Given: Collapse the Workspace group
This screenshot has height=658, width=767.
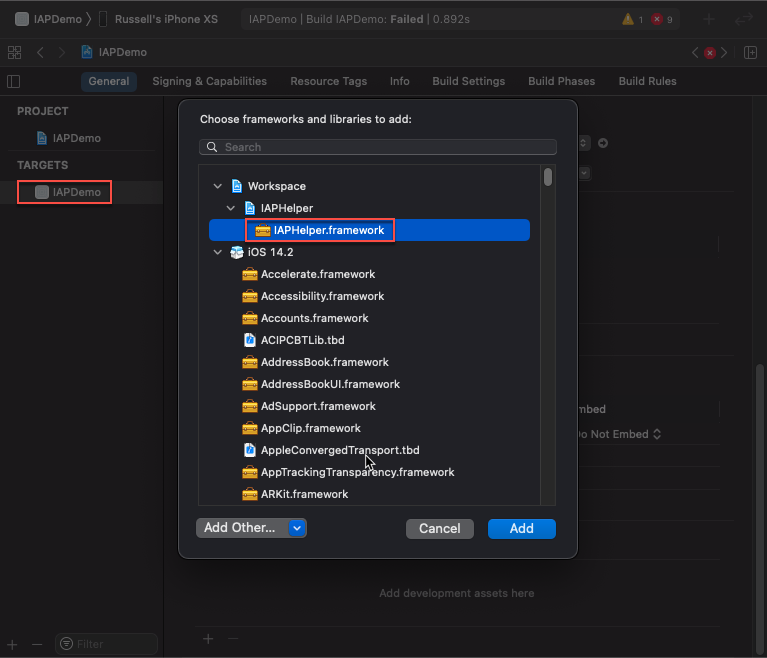Looking at the screenshot, I should pyautogui.click(x=218, y=186).
